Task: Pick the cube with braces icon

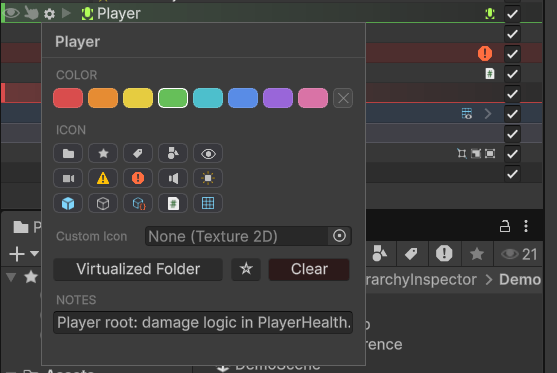Action: tap(138, 203)
